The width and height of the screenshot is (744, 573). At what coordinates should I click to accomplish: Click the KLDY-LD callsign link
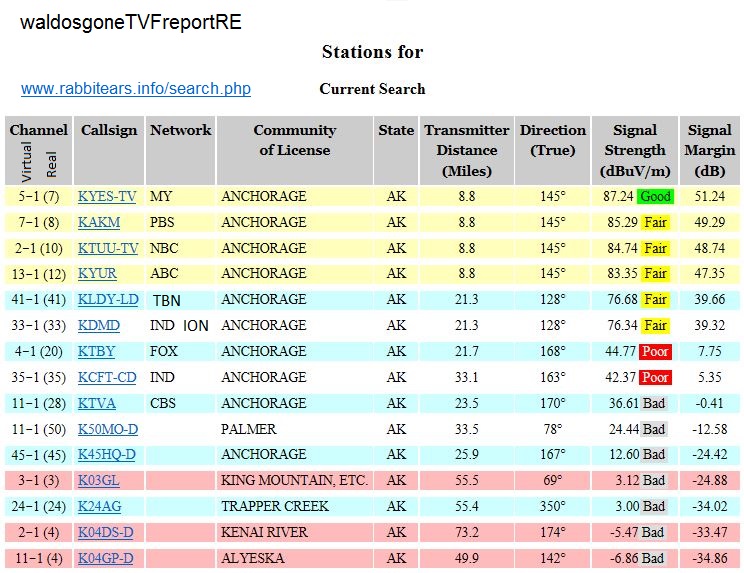point(108,299)
